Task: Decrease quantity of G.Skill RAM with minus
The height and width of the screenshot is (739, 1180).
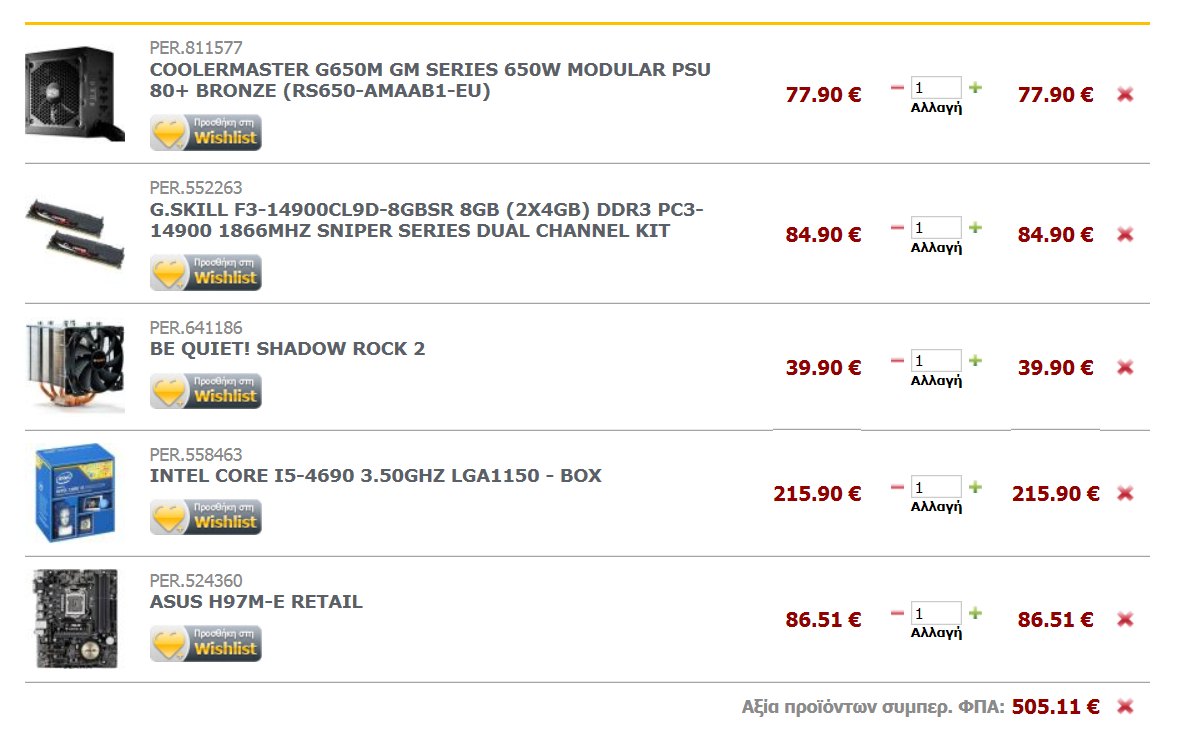Action: pos(897,227)
